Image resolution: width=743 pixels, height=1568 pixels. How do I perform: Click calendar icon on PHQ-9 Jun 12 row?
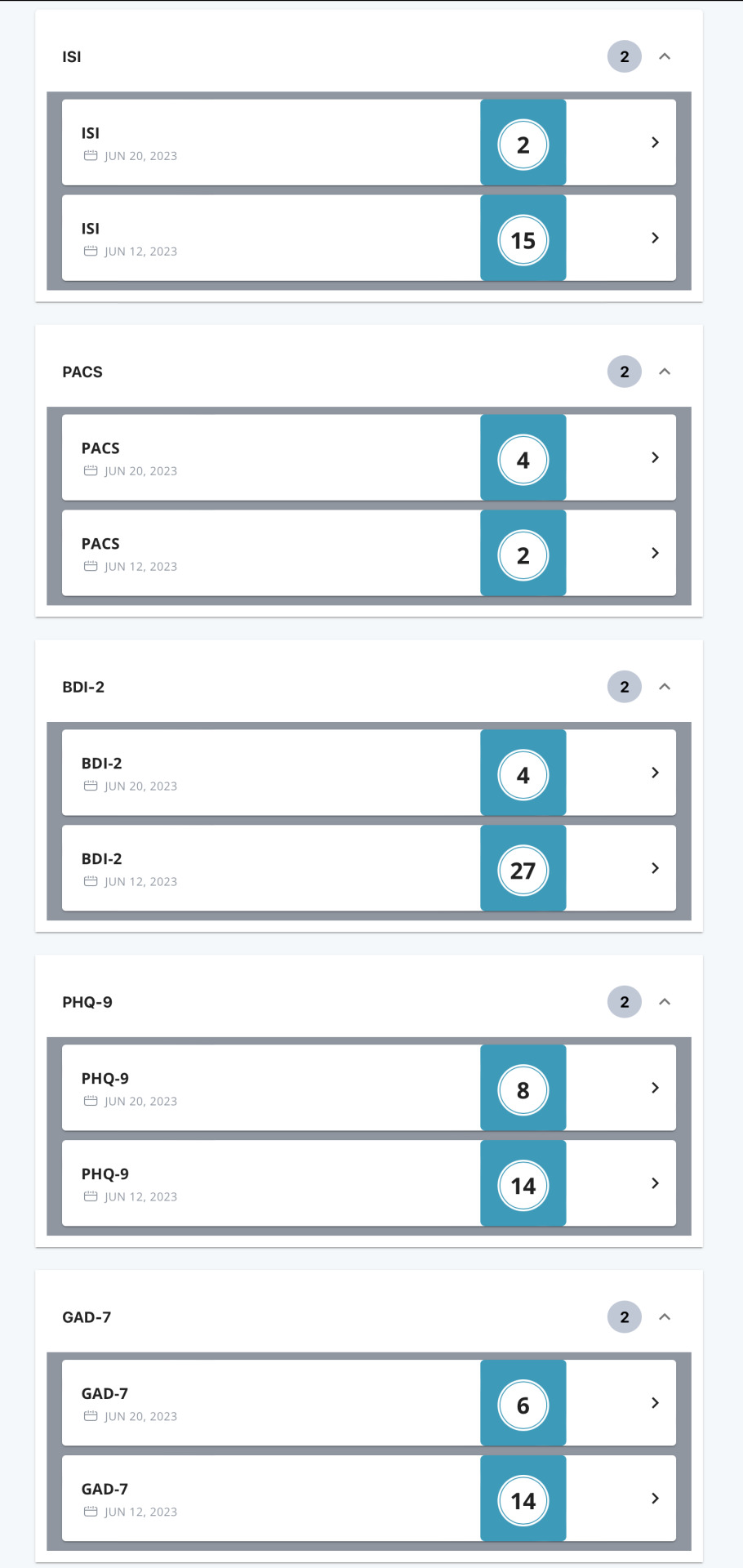click(x=91, y=1196)
